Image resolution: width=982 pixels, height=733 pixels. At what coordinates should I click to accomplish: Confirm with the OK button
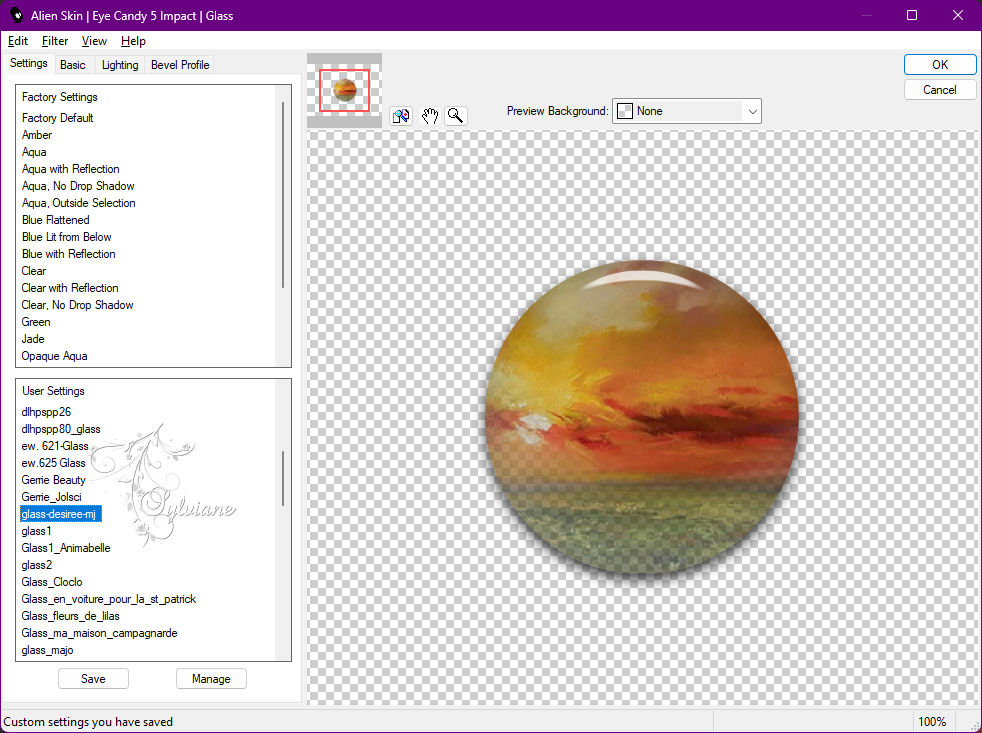pos(939,65)
